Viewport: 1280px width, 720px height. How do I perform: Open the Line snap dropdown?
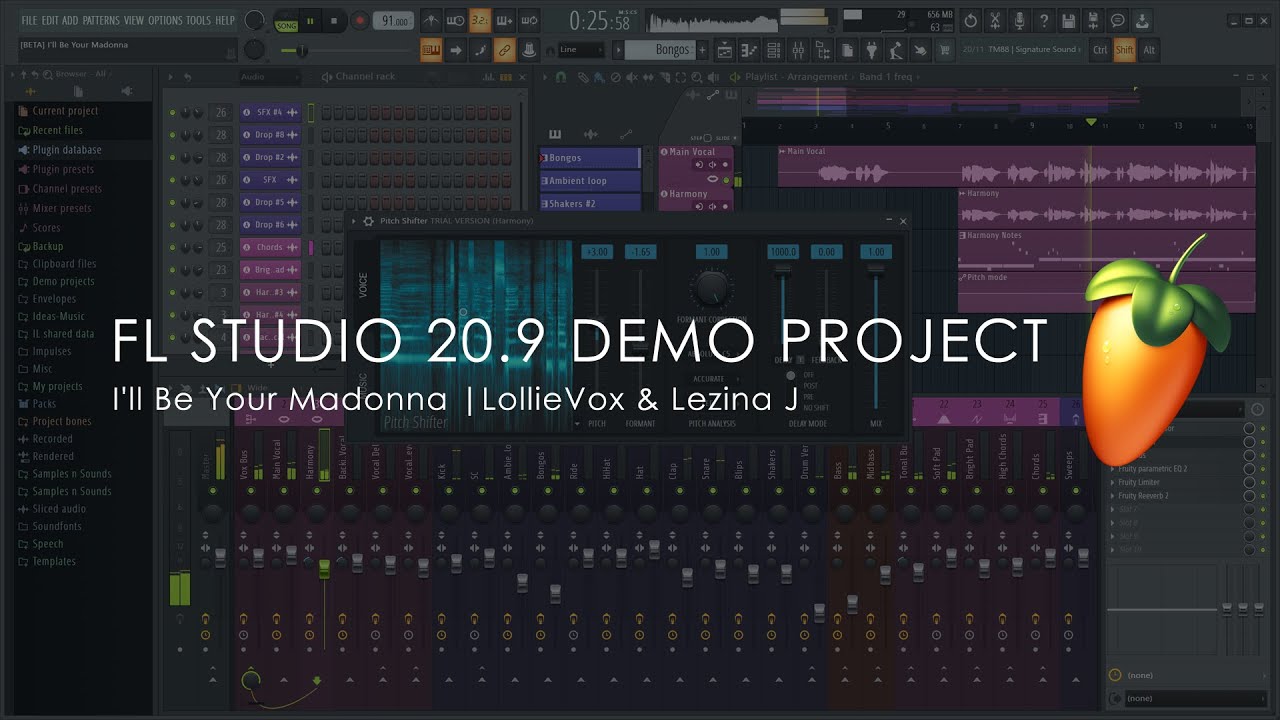(x=581, y=50)
